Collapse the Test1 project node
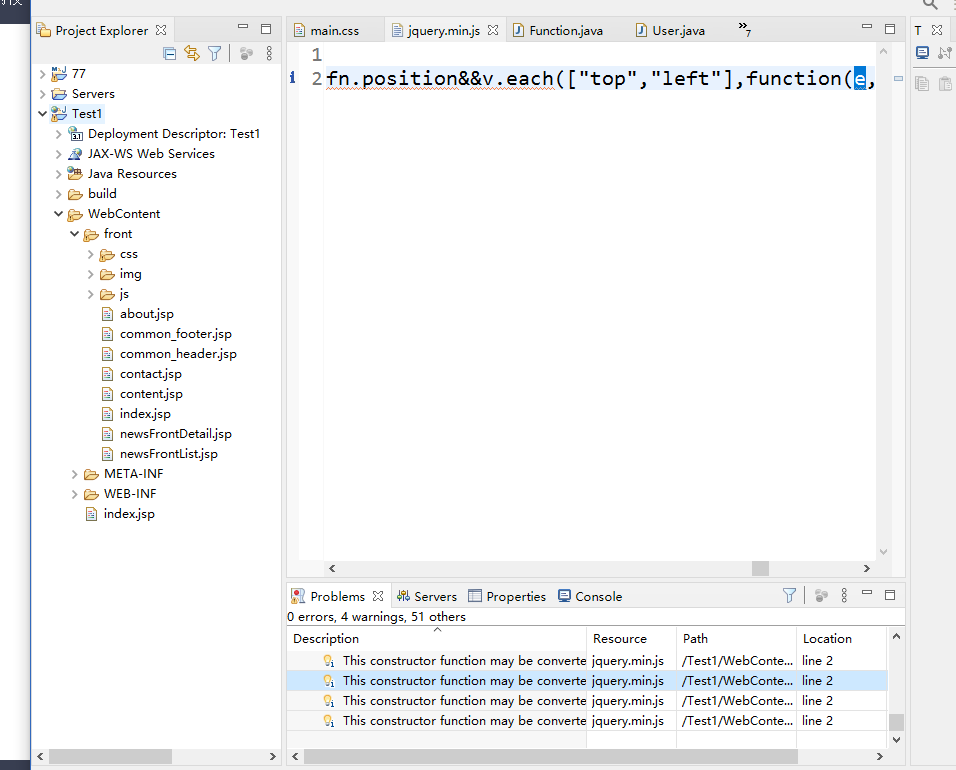This screenshot has height=770, width=956. click(x=42, y=113)
